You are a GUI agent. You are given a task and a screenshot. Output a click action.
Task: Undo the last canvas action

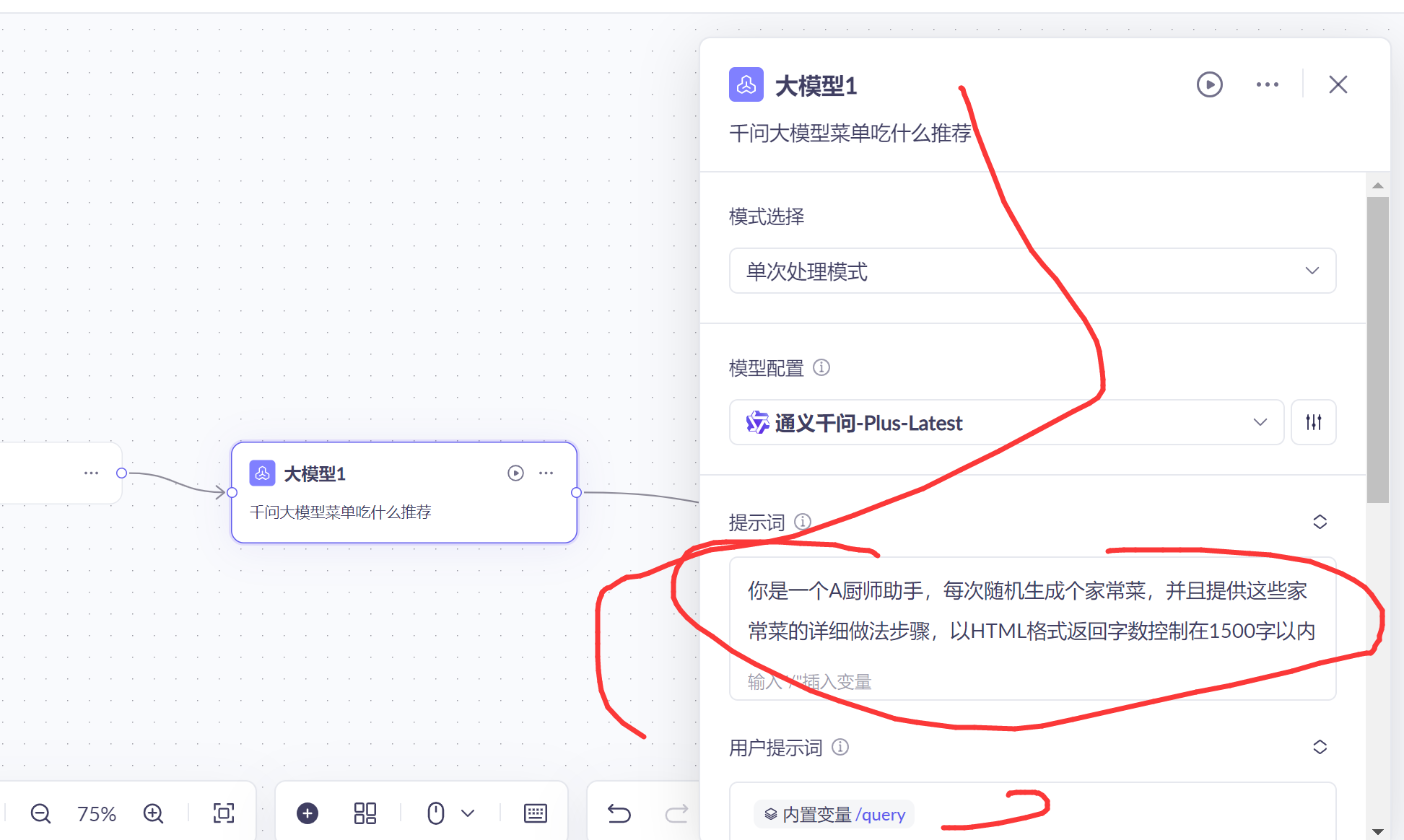click(x=619, y=814)
